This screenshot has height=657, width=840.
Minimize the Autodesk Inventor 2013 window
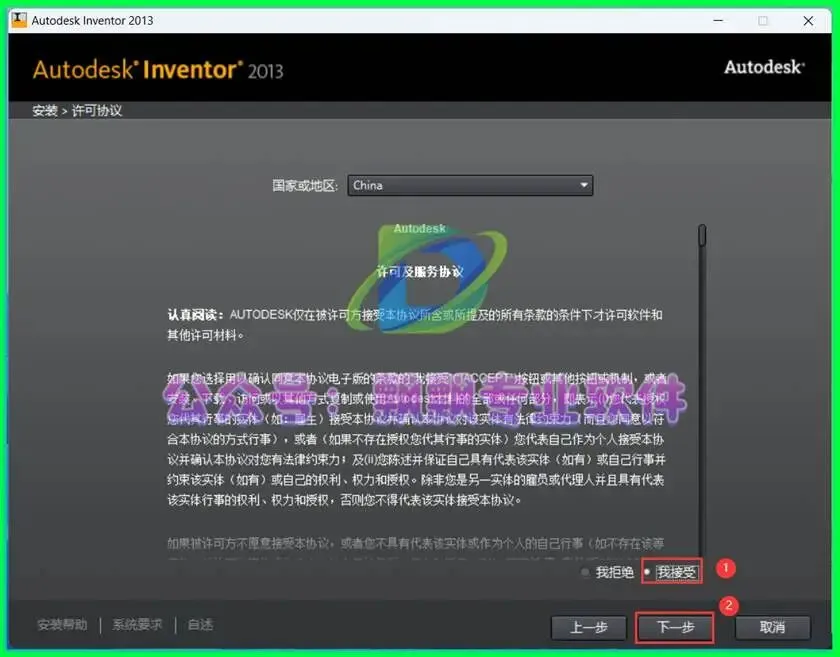[x=718, y=20]
